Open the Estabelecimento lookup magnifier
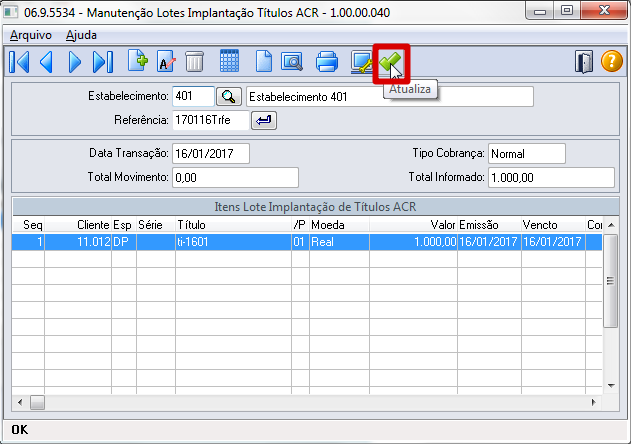The height and width of the screenshot is (444, 631). 229,97
